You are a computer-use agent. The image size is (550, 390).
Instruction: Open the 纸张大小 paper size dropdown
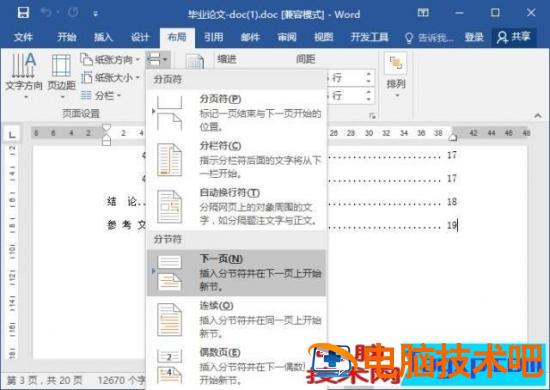[x=110, y=78]
